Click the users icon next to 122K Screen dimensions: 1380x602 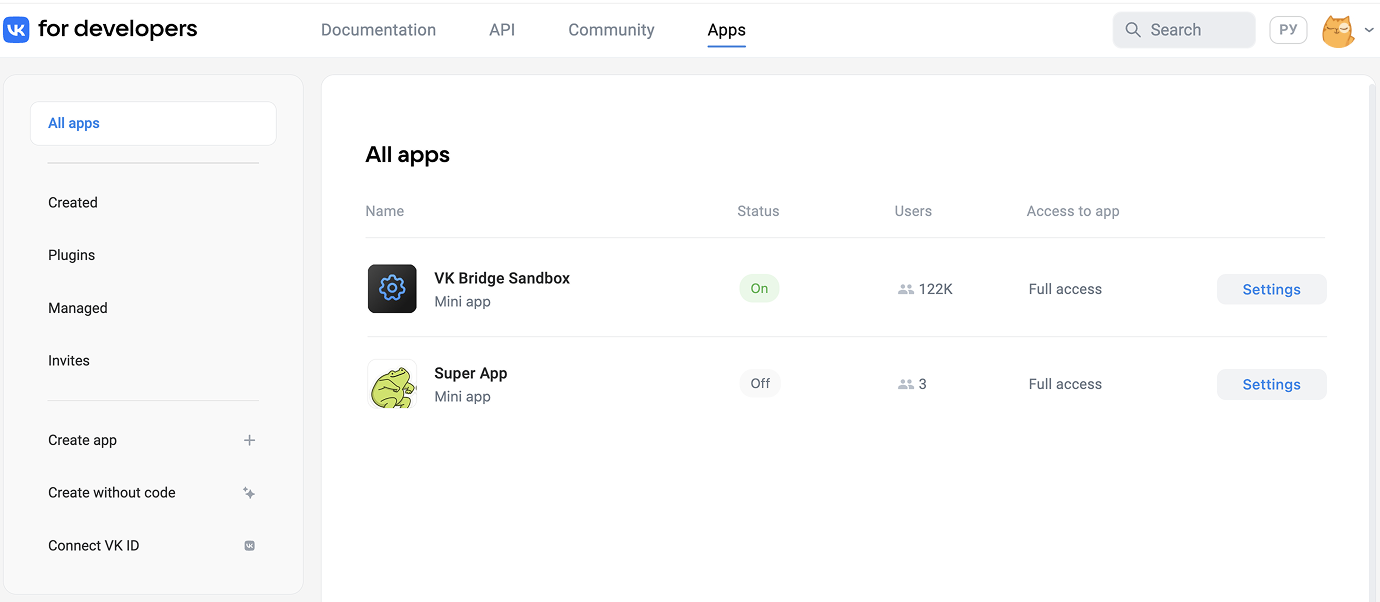click(906, 289)
